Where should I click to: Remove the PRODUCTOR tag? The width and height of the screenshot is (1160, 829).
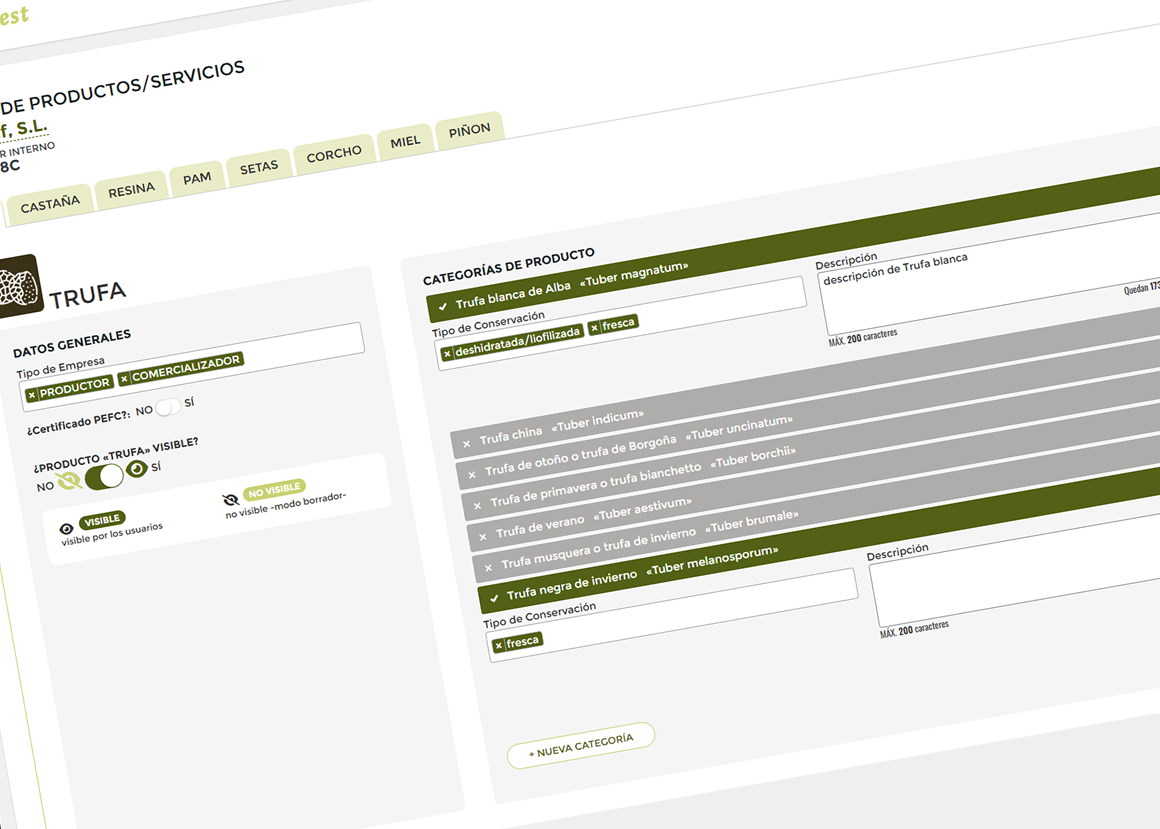click(x=32, y=395)
